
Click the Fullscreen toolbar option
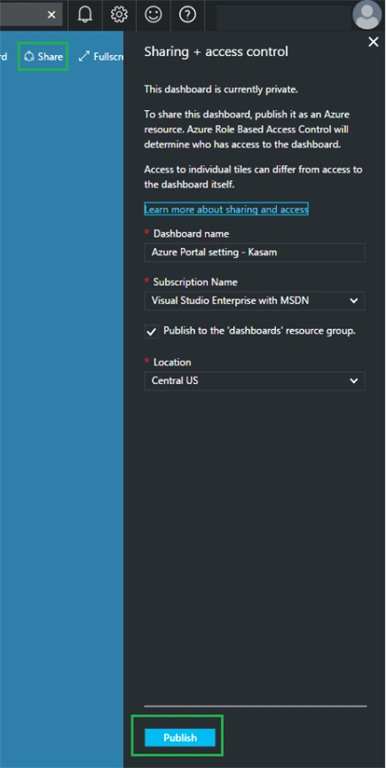coord(101,57)
